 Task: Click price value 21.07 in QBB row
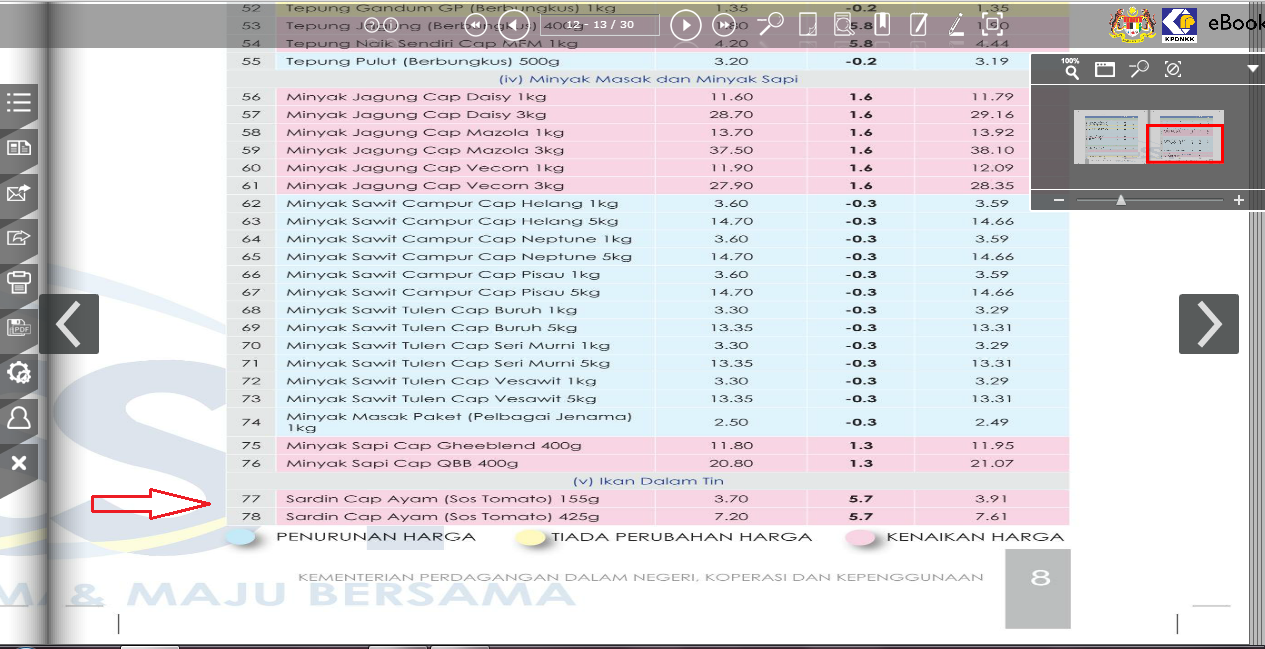pos(992,463)
